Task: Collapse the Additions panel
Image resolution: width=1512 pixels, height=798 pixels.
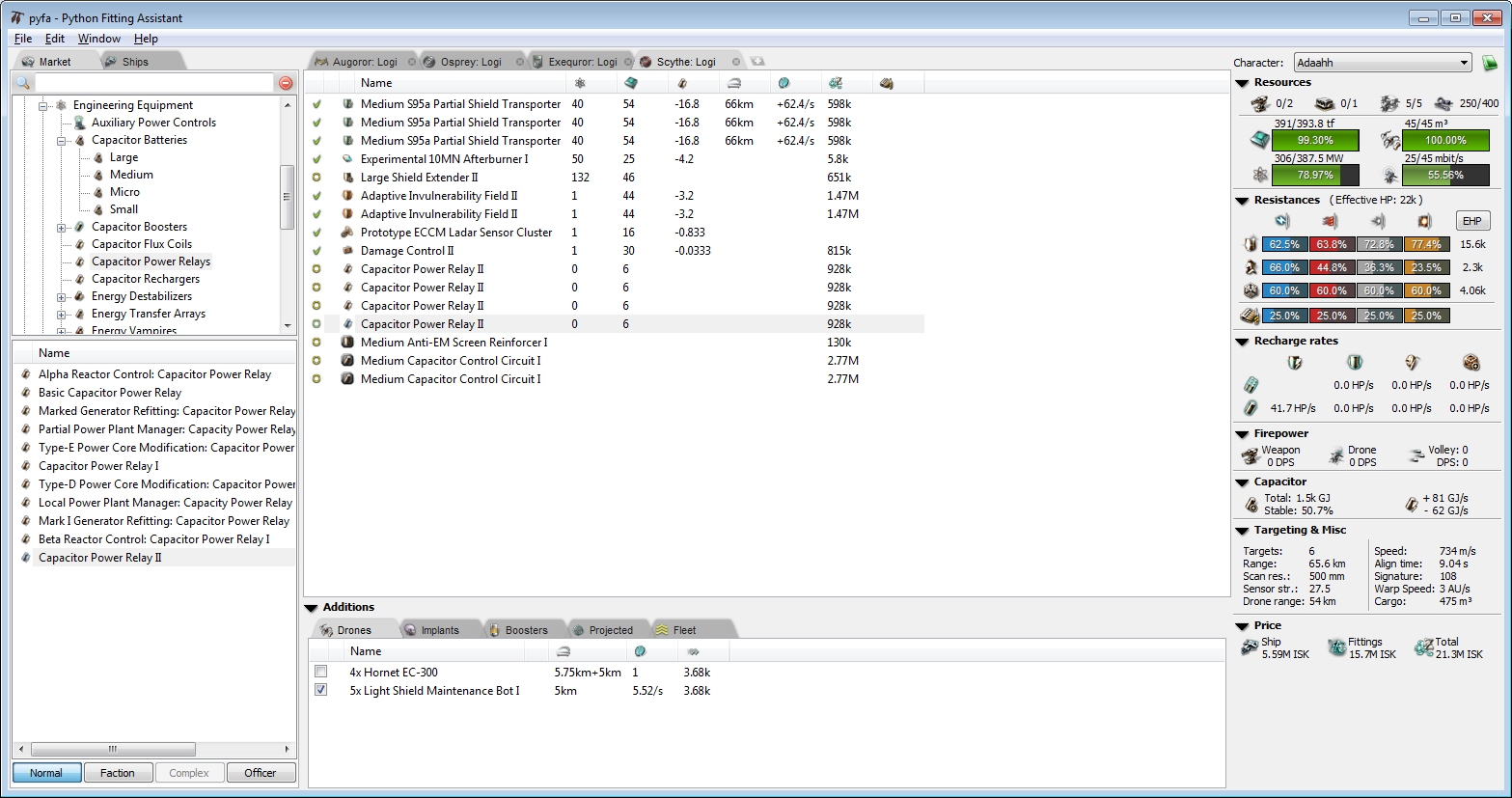Action: pos(312,608)
